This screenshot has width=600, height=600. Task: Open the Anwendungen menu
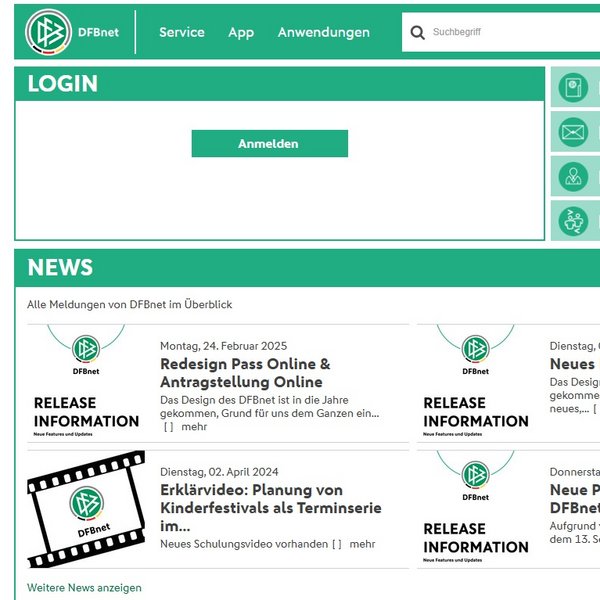tap(323, 32)
